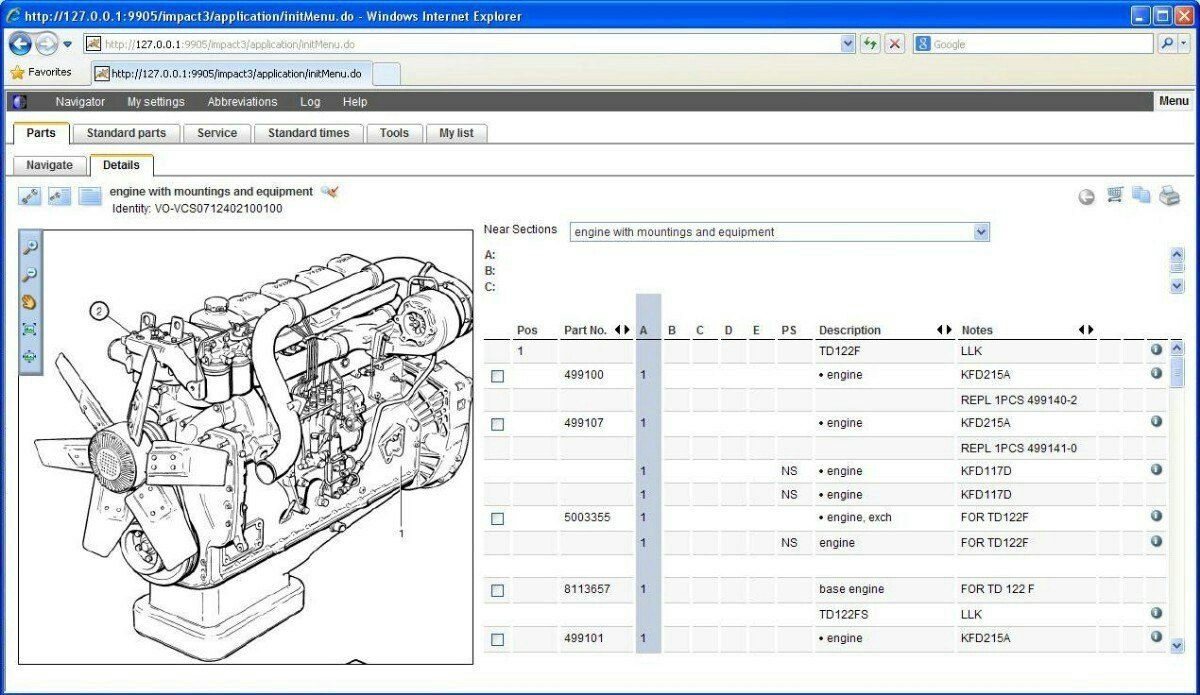
Task: Click Part No. column sort arrows
Action: (622, 330)
